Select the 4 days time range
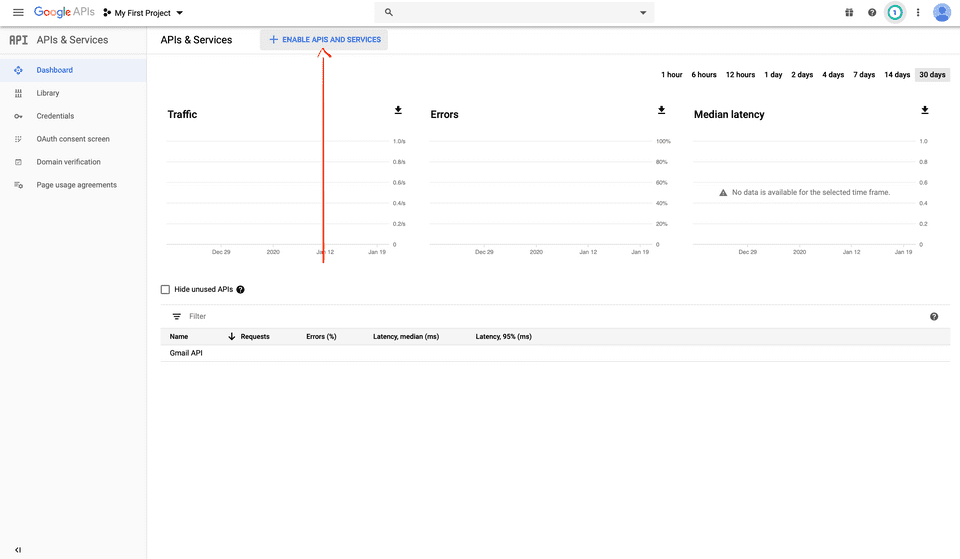The image size is (960, 559). tap(833, 75)
